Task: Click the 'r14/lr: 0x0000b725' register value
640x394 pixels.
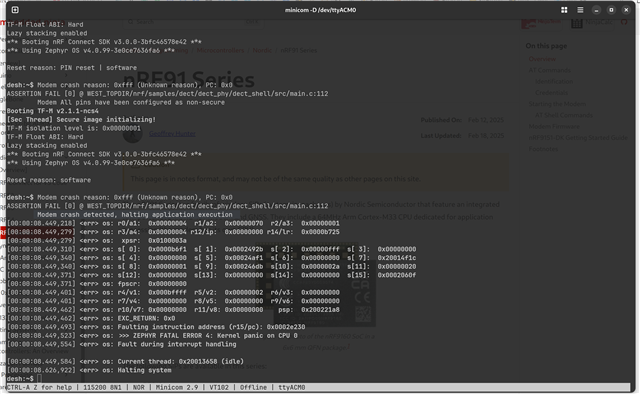Action: 303,232
